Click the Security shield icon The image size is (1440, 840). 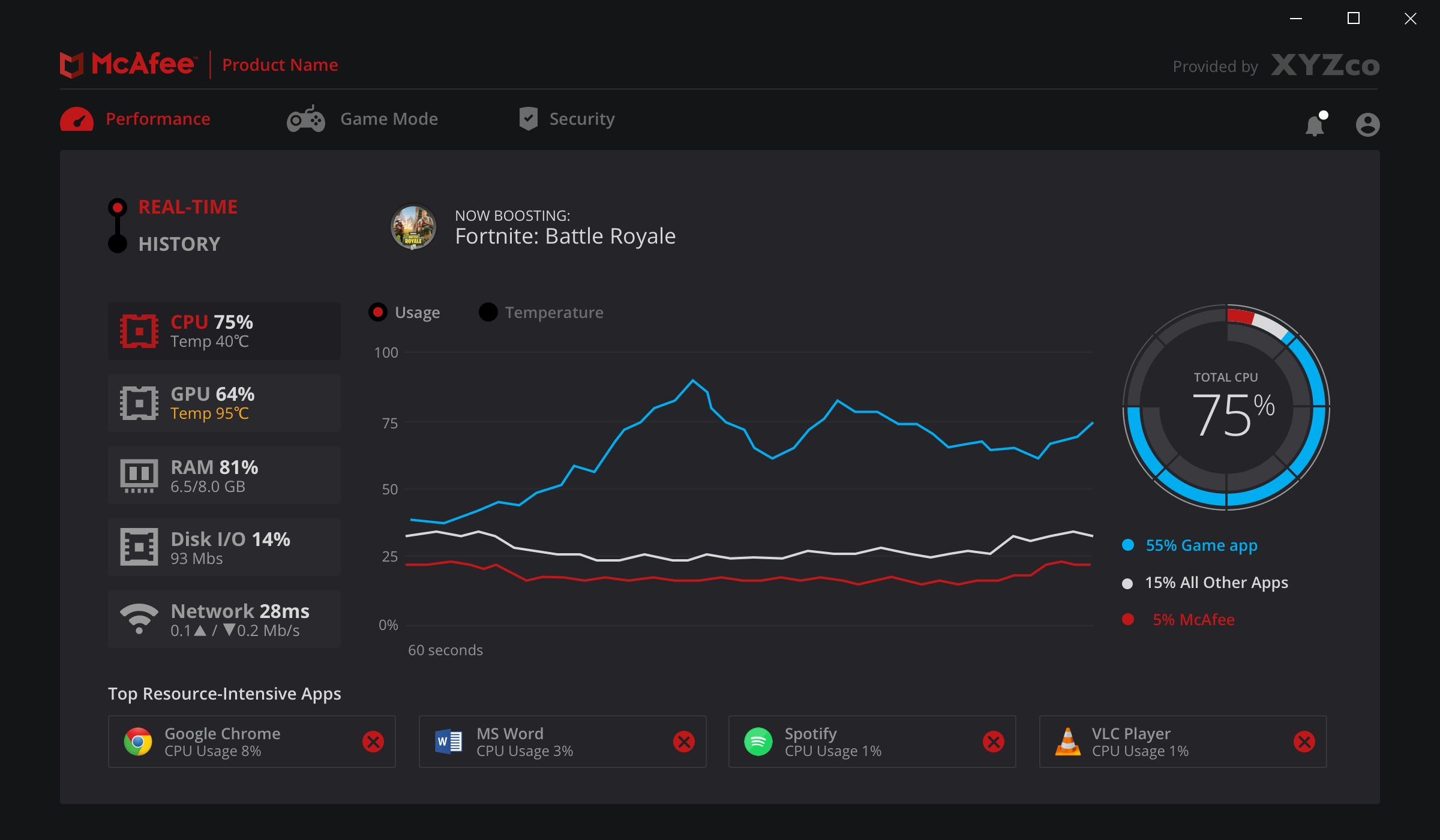(529, 119)
